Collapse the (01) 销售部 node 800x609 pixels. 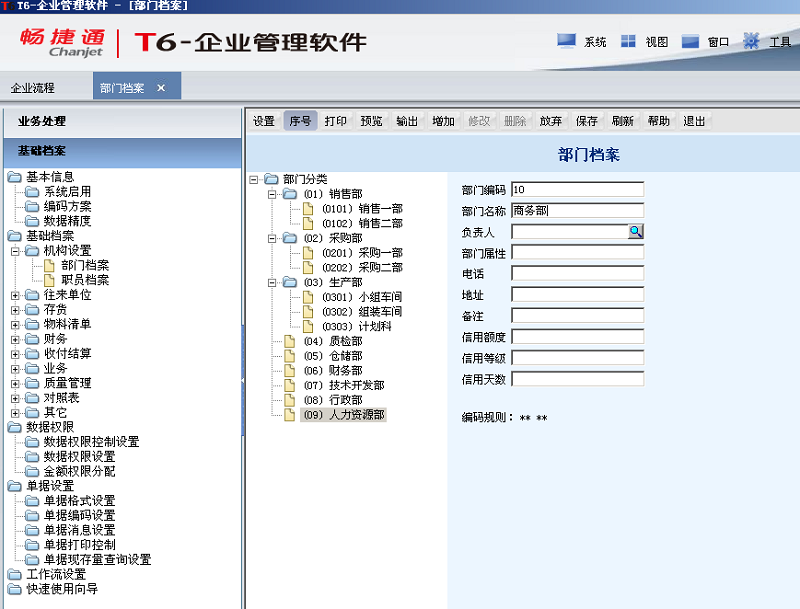coord(272,194)
